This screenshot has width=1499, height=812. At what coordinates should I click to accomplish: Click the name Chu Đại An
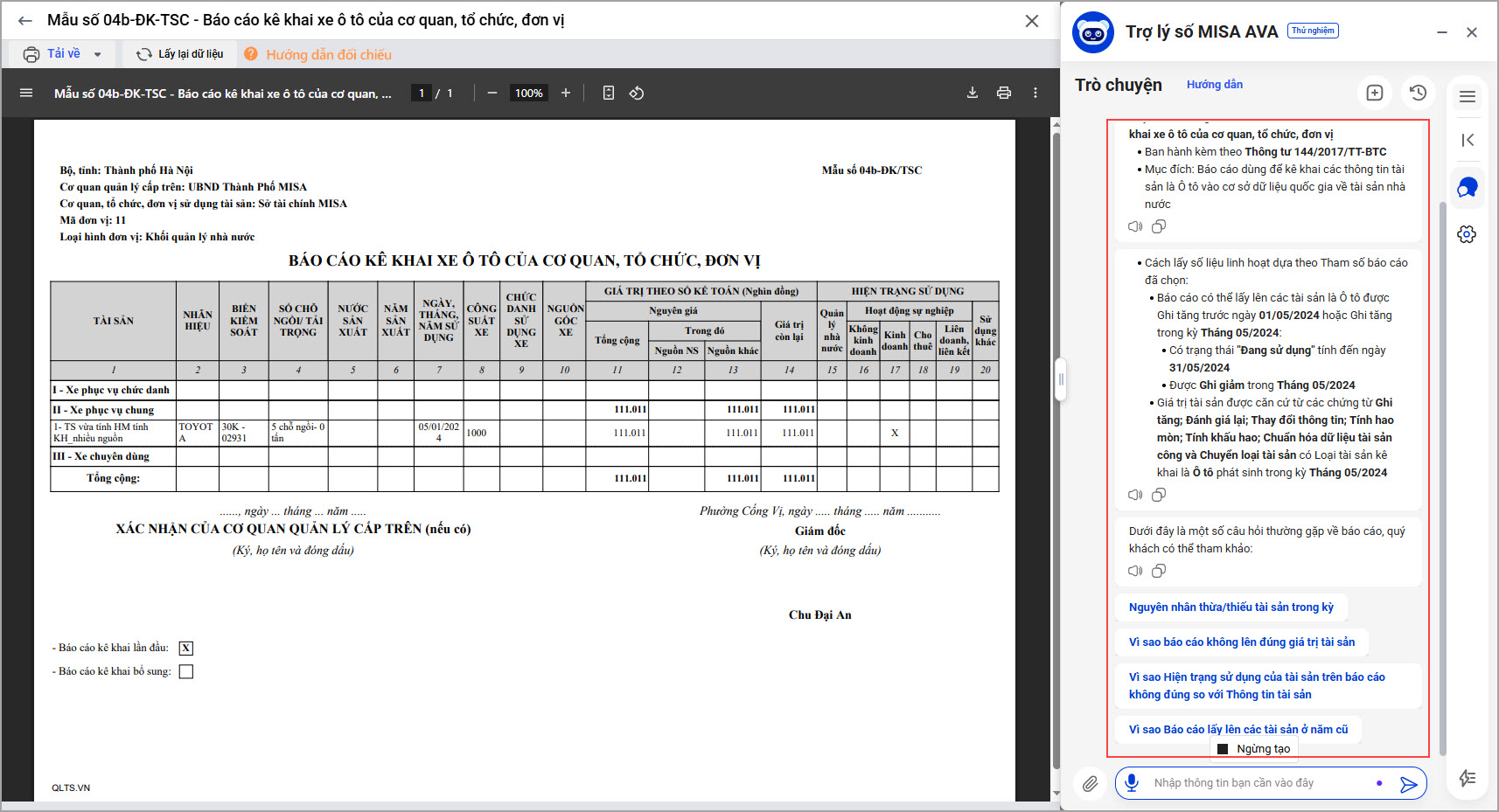(x=820, y=614)
